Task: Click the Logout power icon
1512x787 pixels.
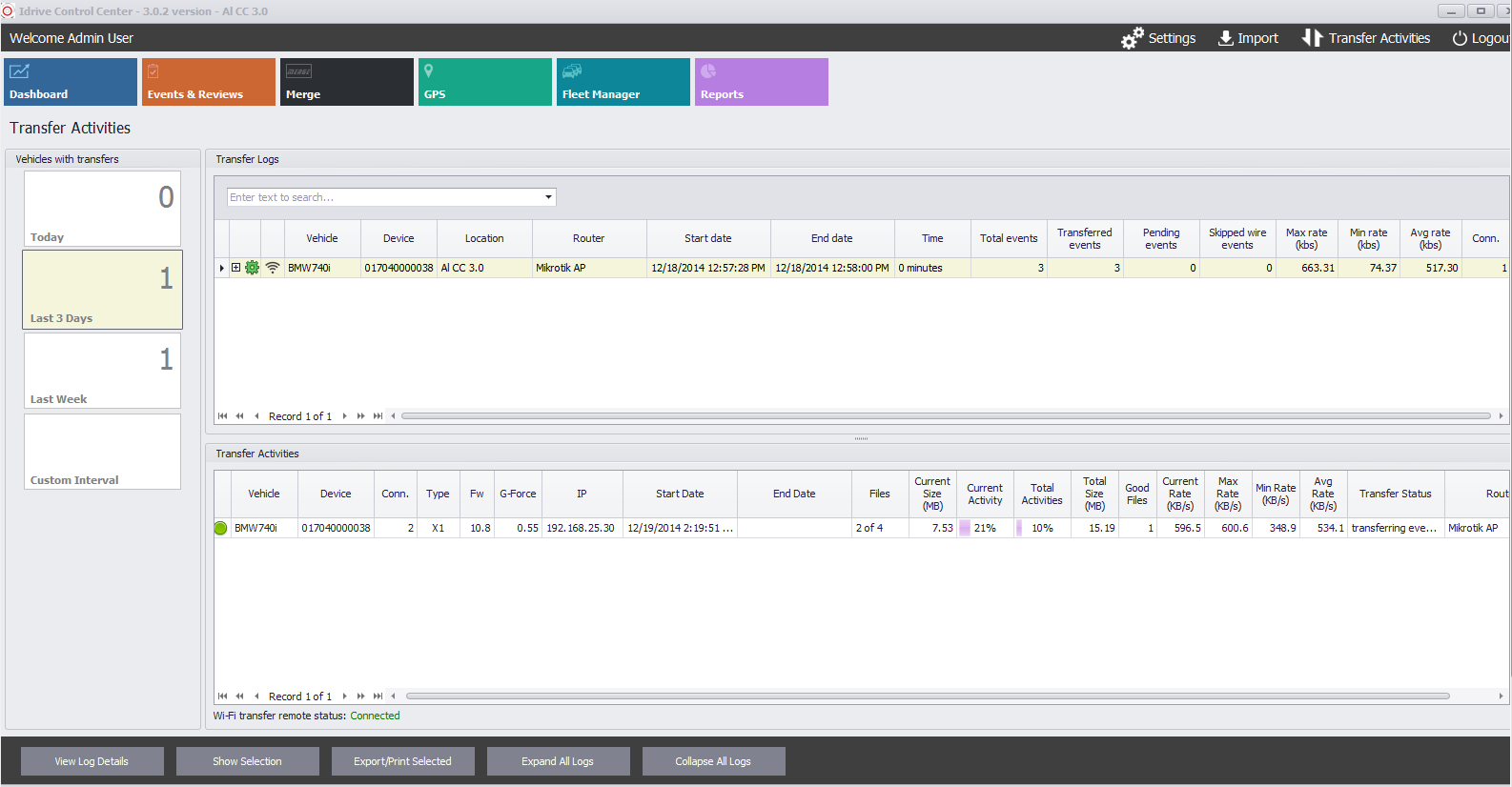Action: click(x=1460, y=38)
